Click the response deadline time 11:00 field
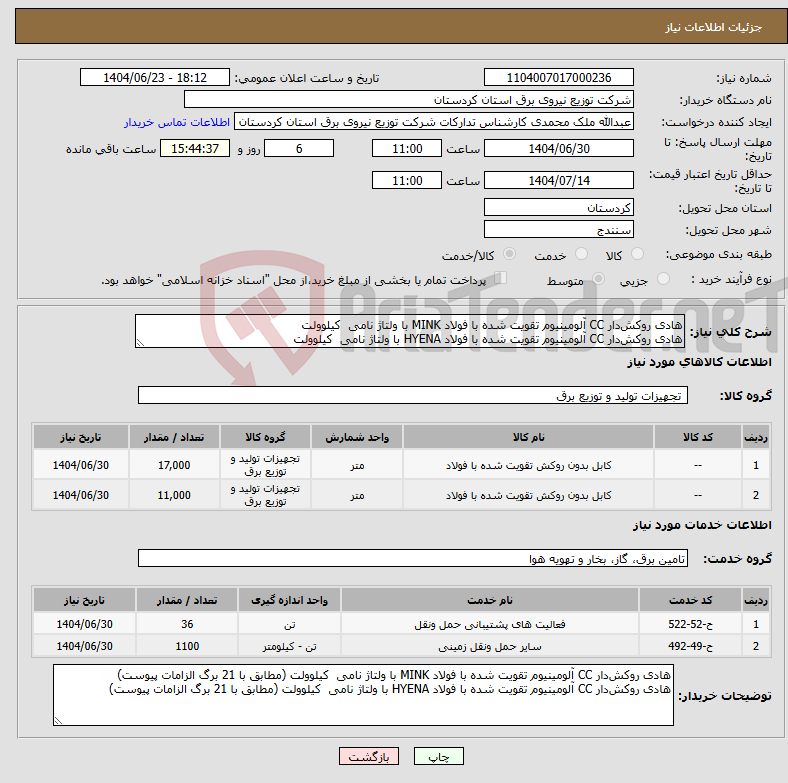 point(407,148)
